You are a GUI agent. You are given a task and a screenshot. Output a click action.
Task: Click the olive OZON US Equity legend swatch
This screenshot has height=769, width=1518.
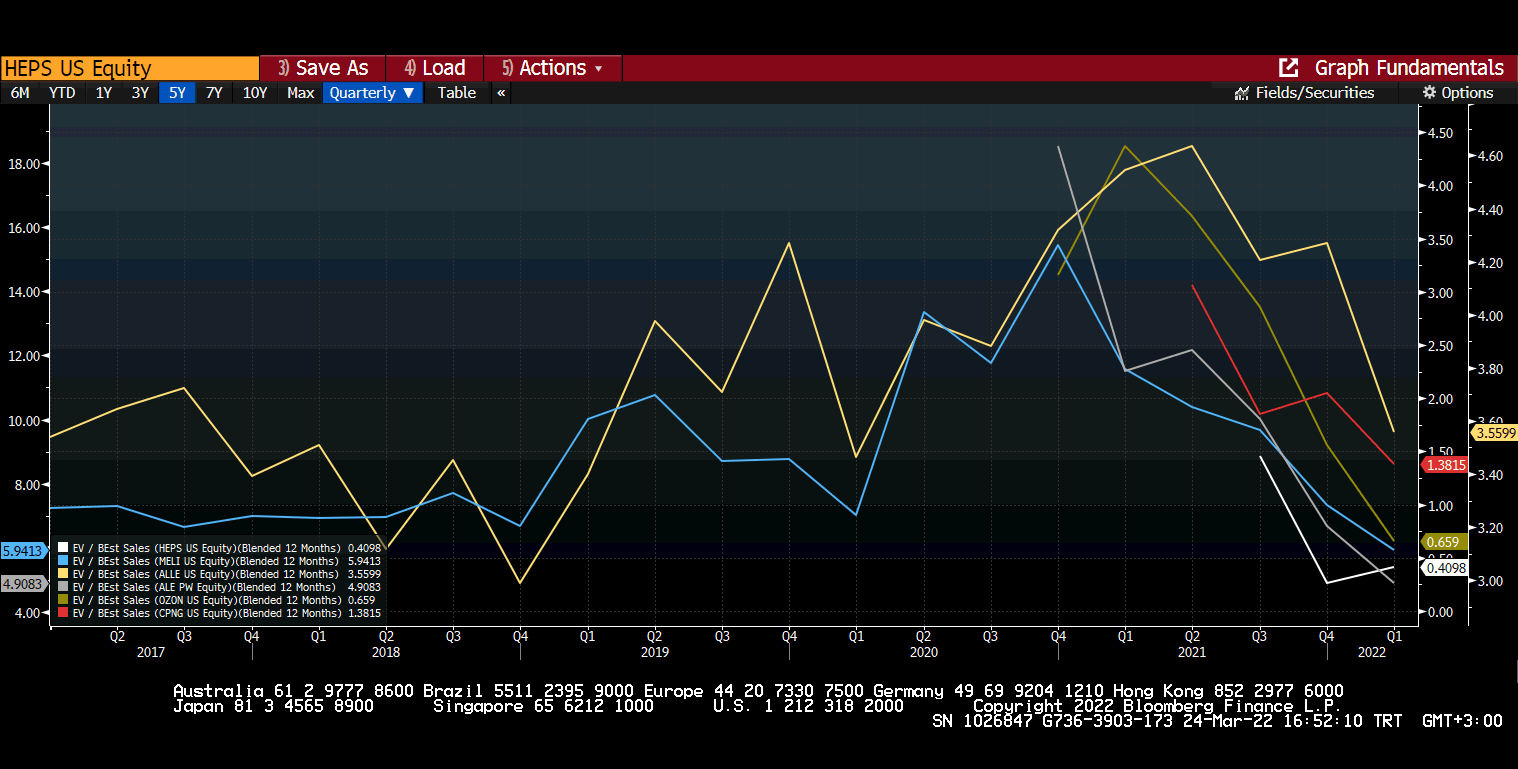[x=63, y=600]
